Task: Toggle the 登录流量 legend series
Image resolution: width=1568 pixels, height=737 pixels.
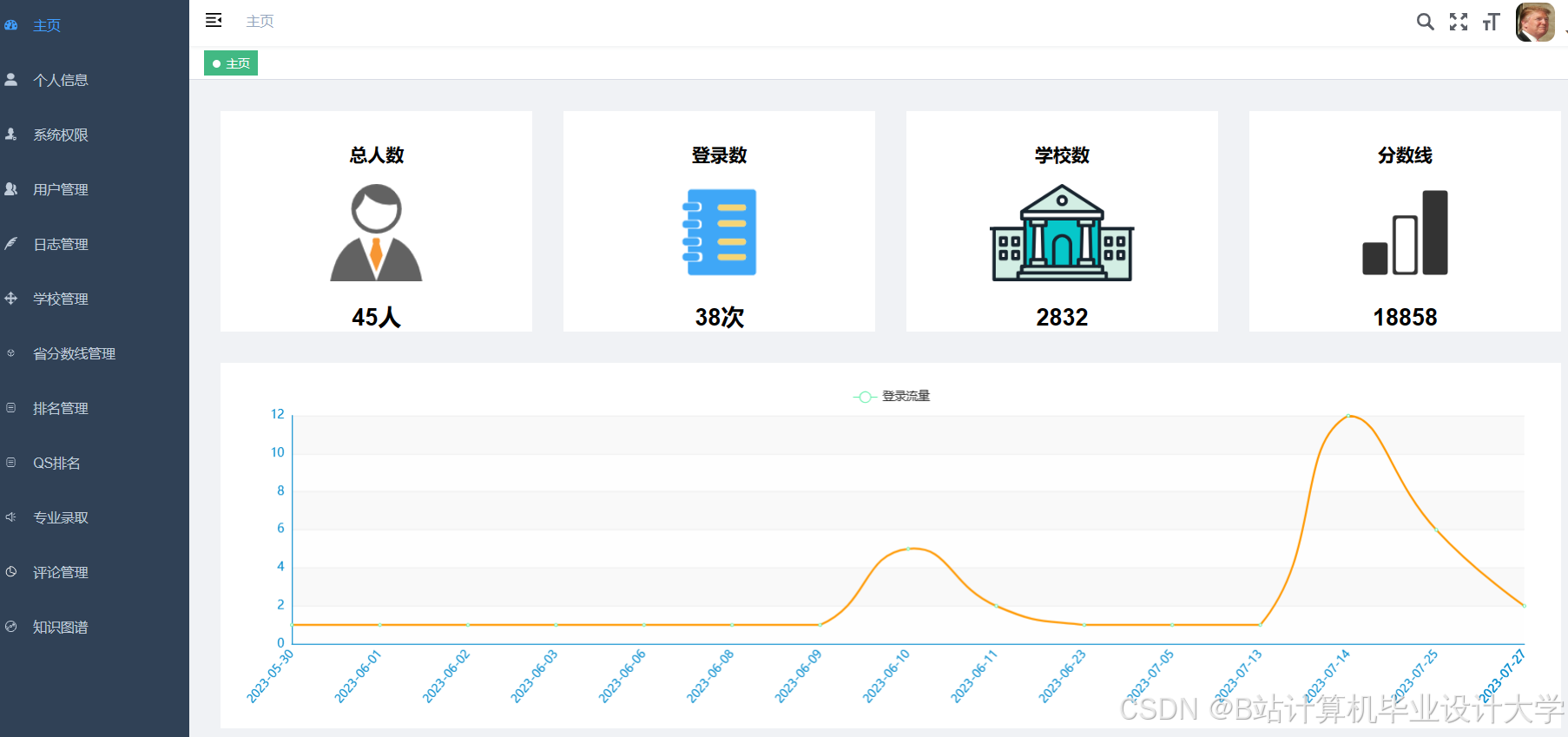Action: [892, 396]
